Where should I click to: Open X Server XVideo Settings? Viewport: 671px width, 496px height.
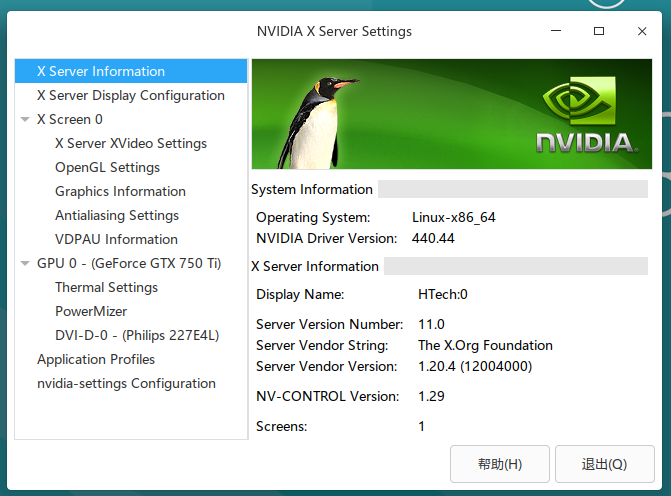pos(131,143)
